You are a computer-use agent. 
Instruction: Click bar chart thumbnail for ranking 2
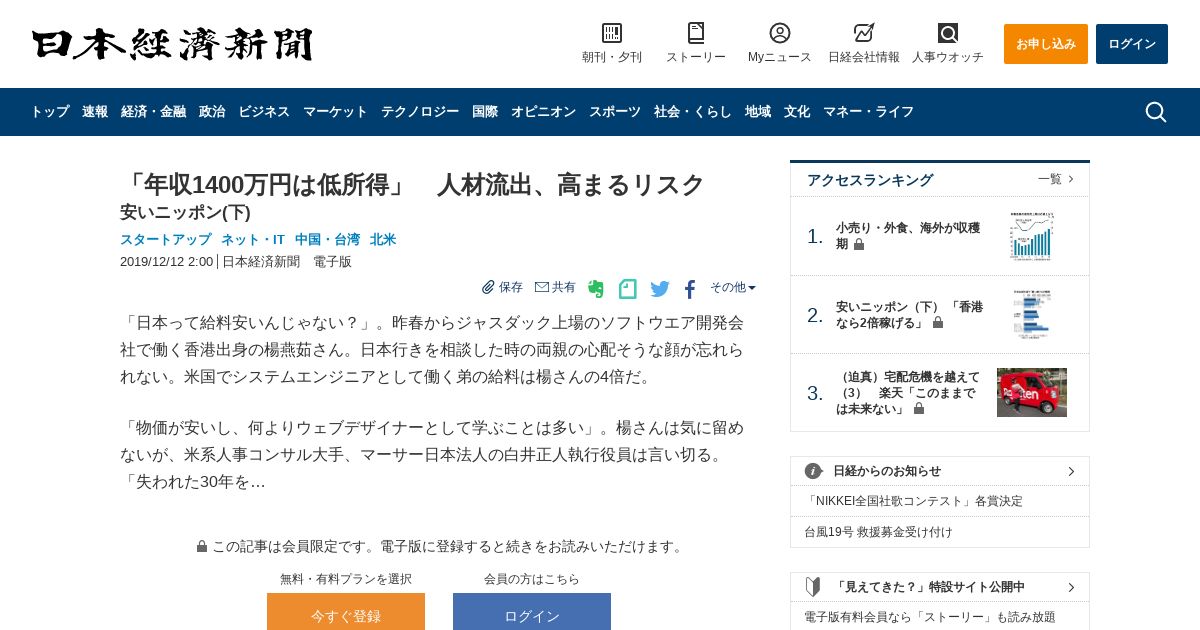pyautogui.click(x=1031, y=314)
